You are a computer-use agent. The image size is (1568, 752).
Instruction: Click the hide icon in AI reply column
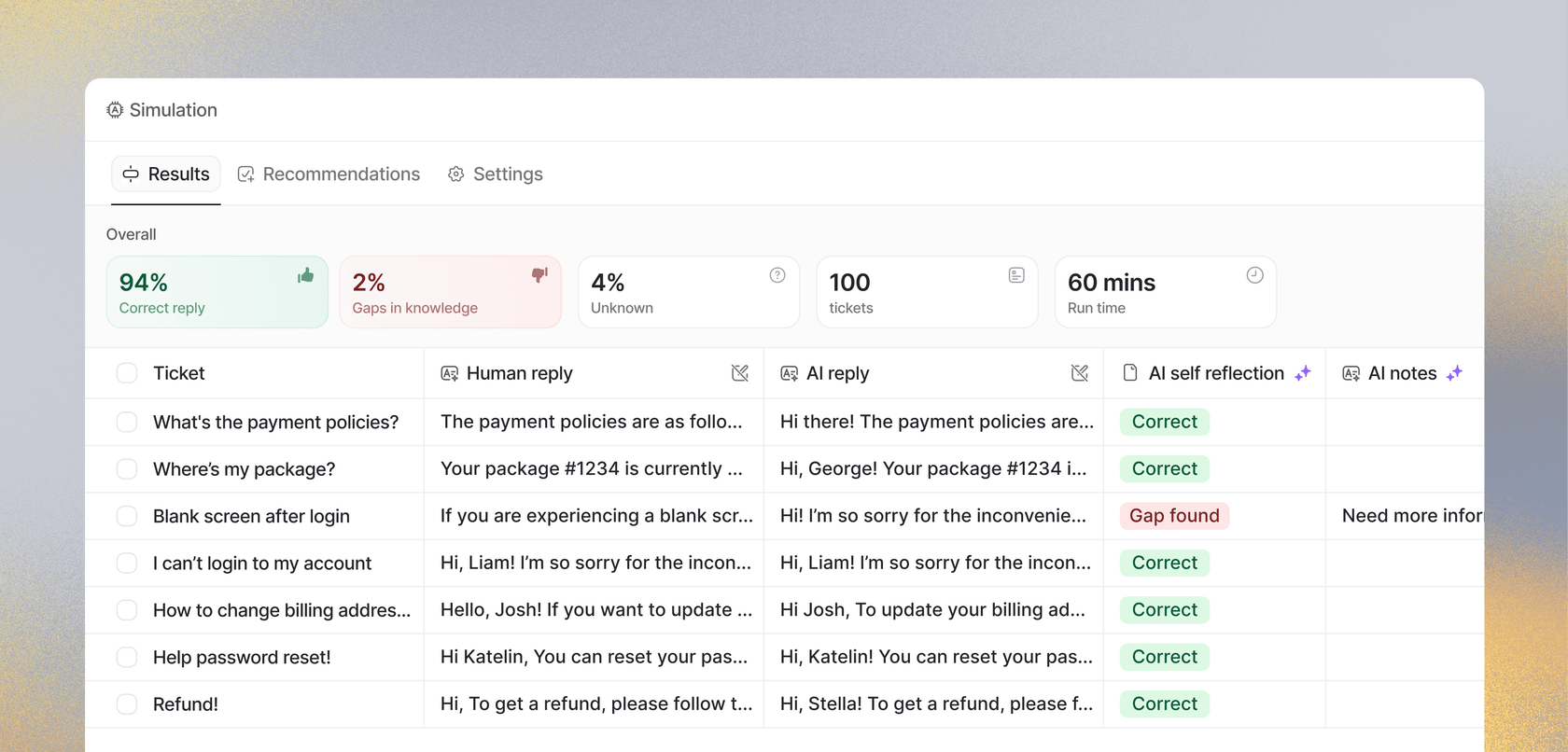(1080, 373)
